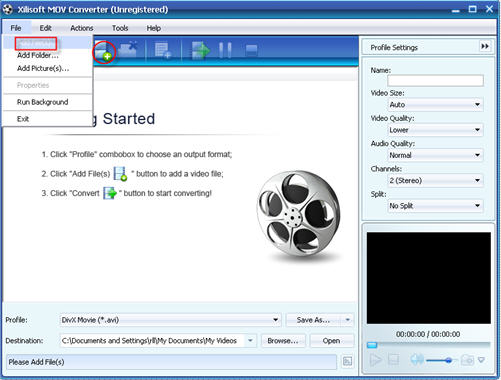Viewport: 501px width, 380px height.
Task: Open the Tools menu
Action: [120, 28]
